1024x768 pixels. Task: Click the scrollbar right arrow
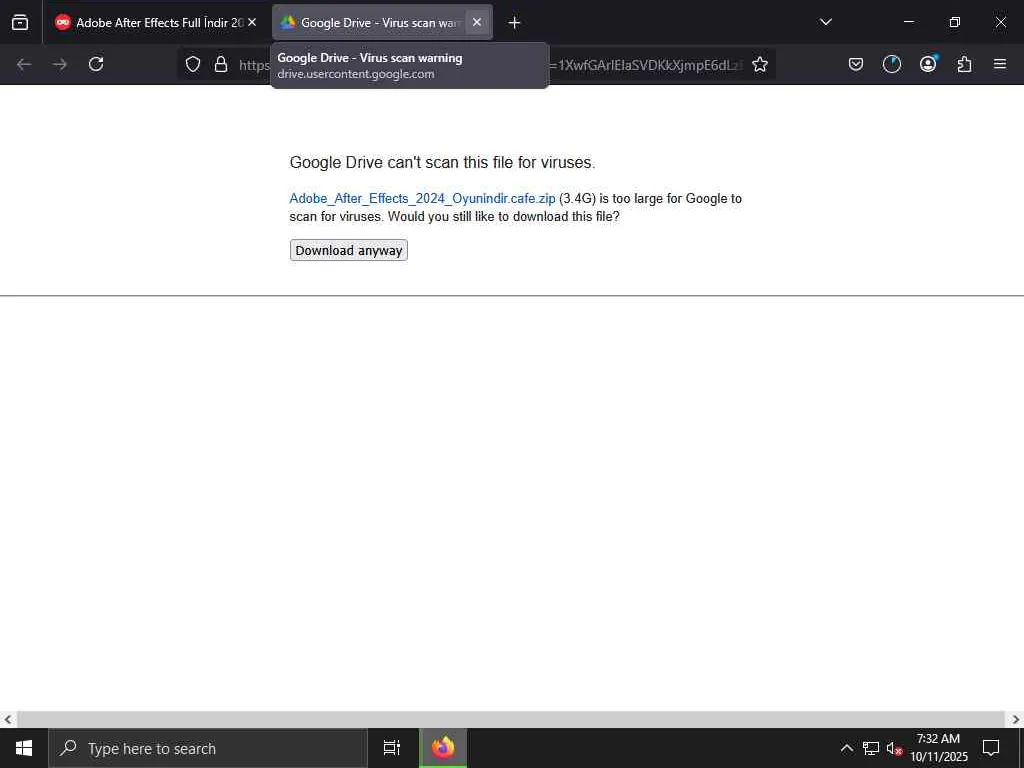[x=1016, y=720]
